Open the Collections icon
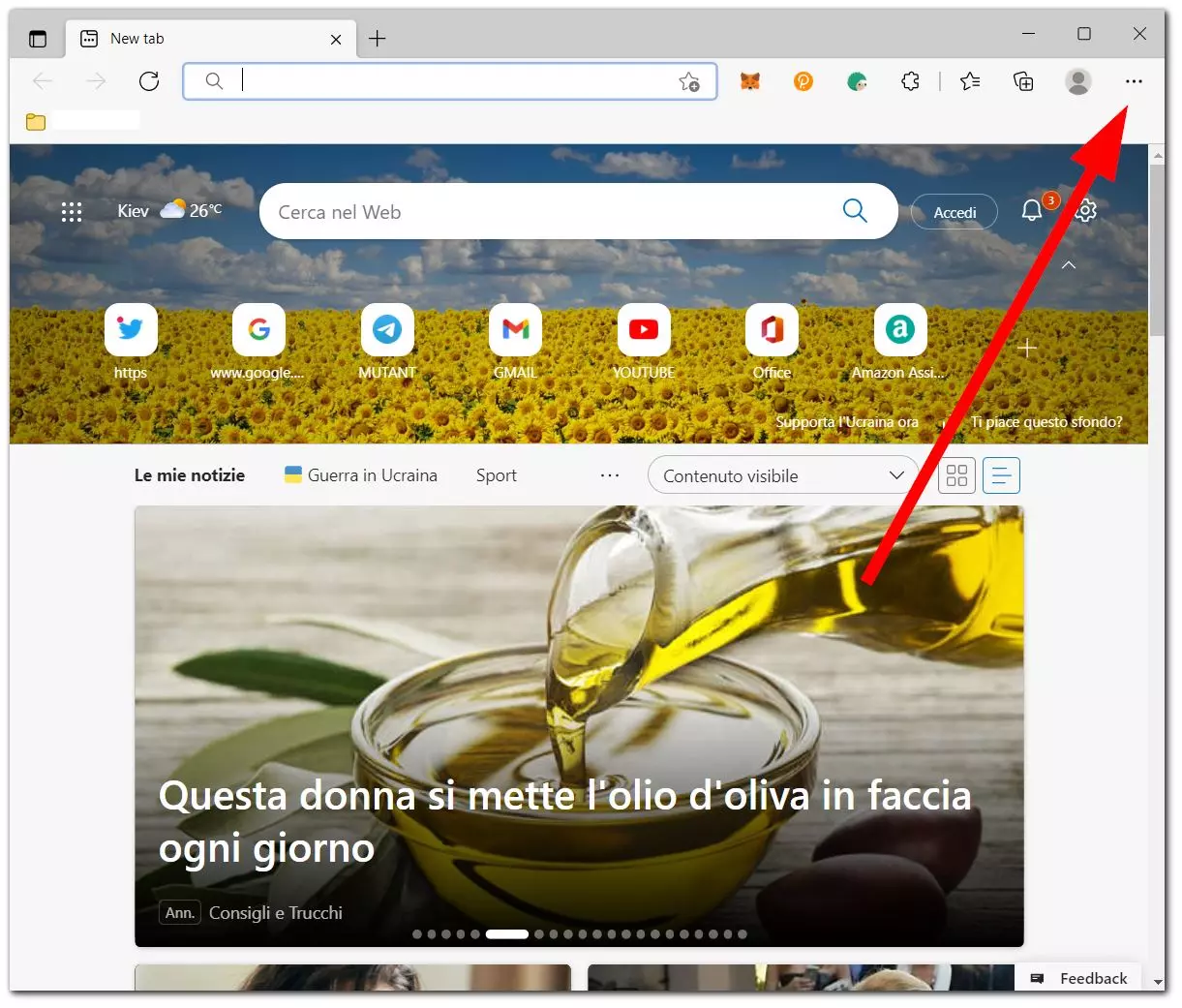This screenshot has width=1182, height=1008. coord(1023,81)
